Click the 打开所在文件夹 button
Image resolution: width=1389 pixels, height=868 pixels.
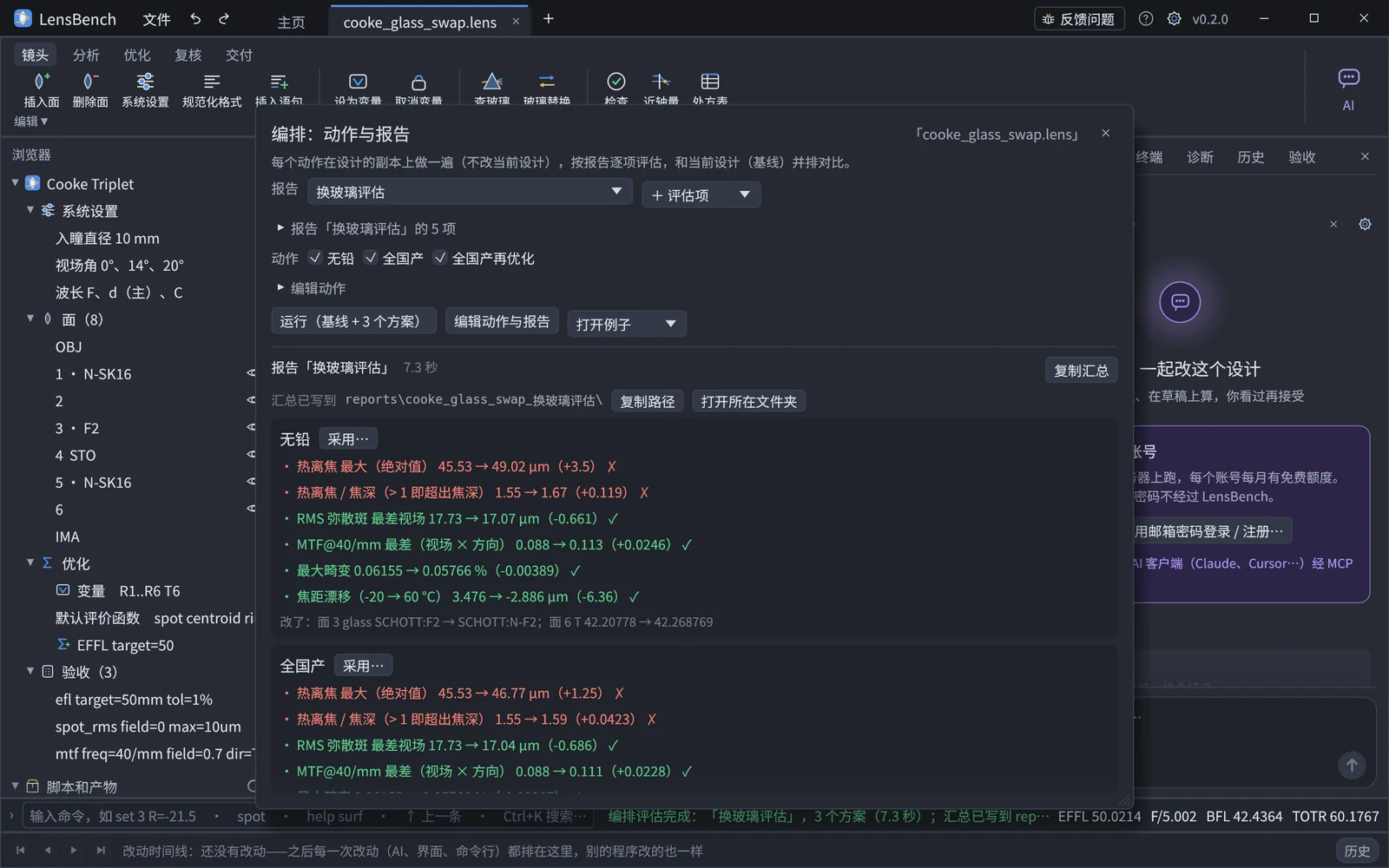coord(748,401)
